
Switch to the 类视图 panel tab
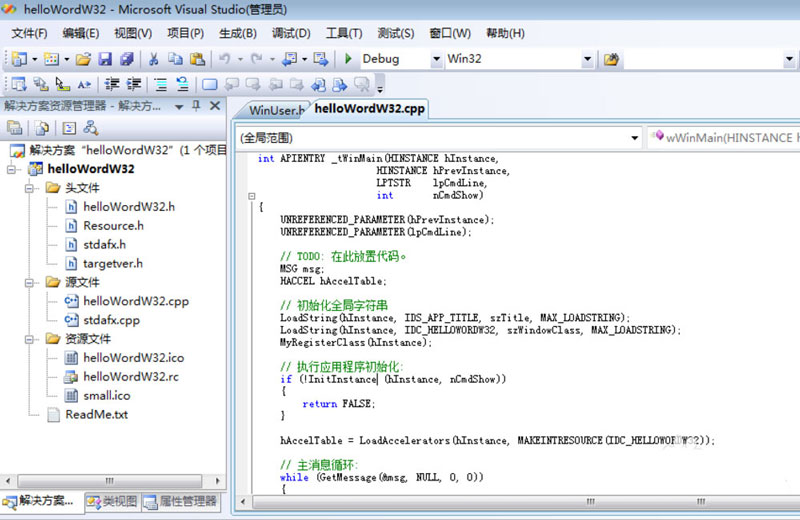(x=110, y=501)
